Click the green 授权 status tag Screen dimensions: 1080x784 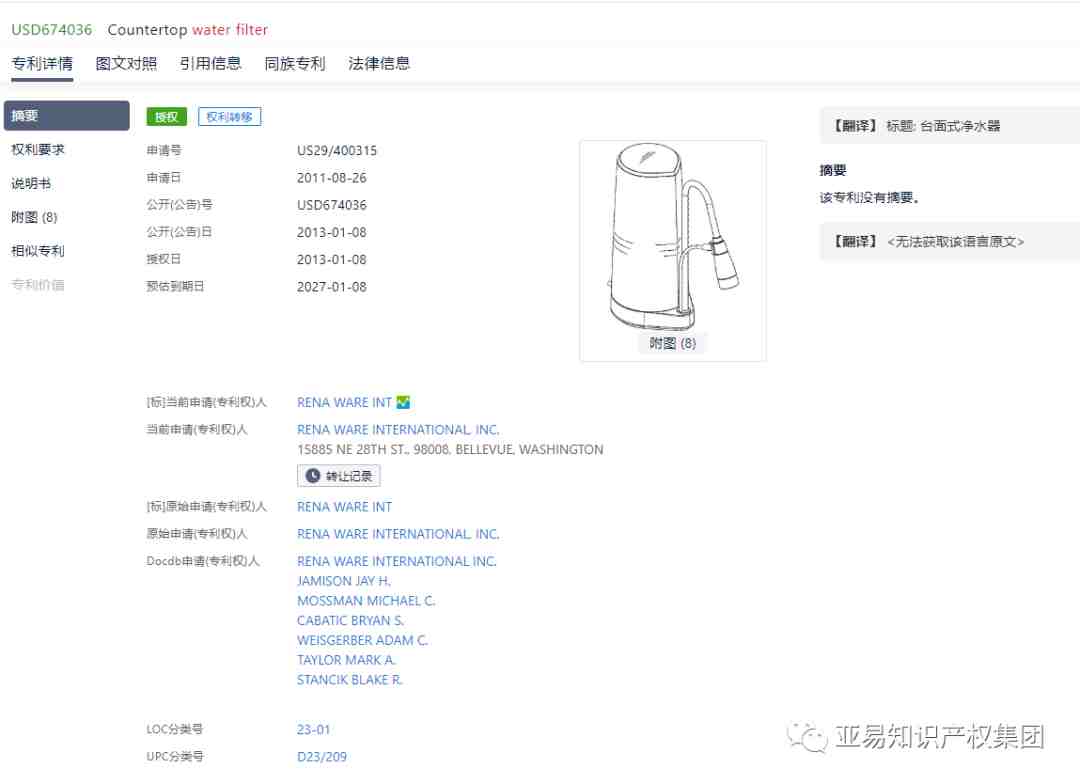[167, 117]
